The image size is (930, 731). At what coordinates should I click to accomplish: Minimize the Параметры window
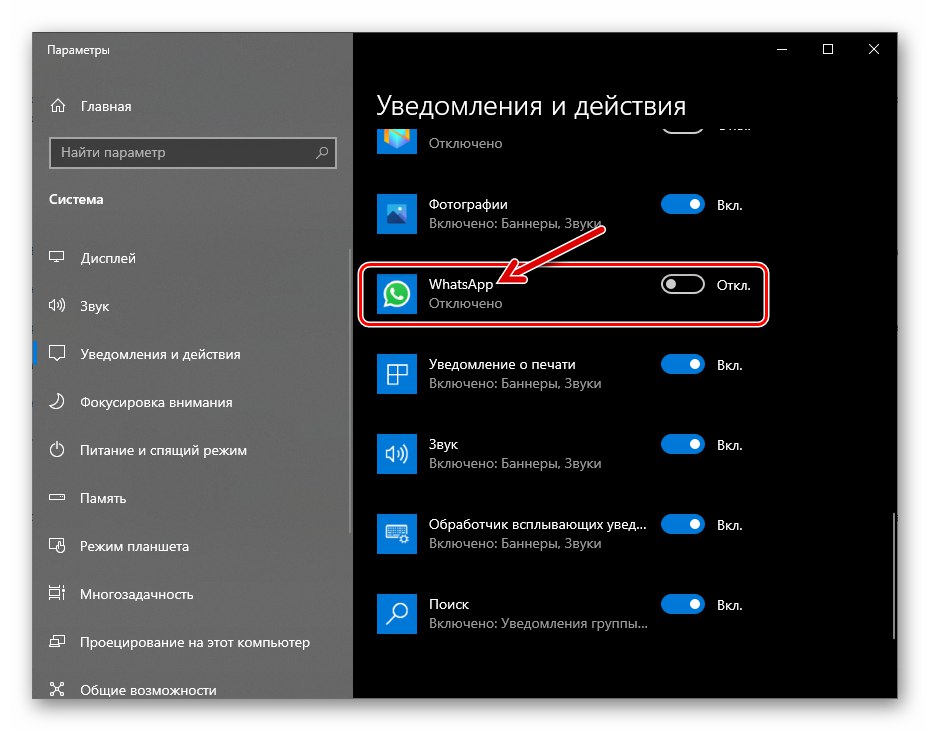click(782, 49)
